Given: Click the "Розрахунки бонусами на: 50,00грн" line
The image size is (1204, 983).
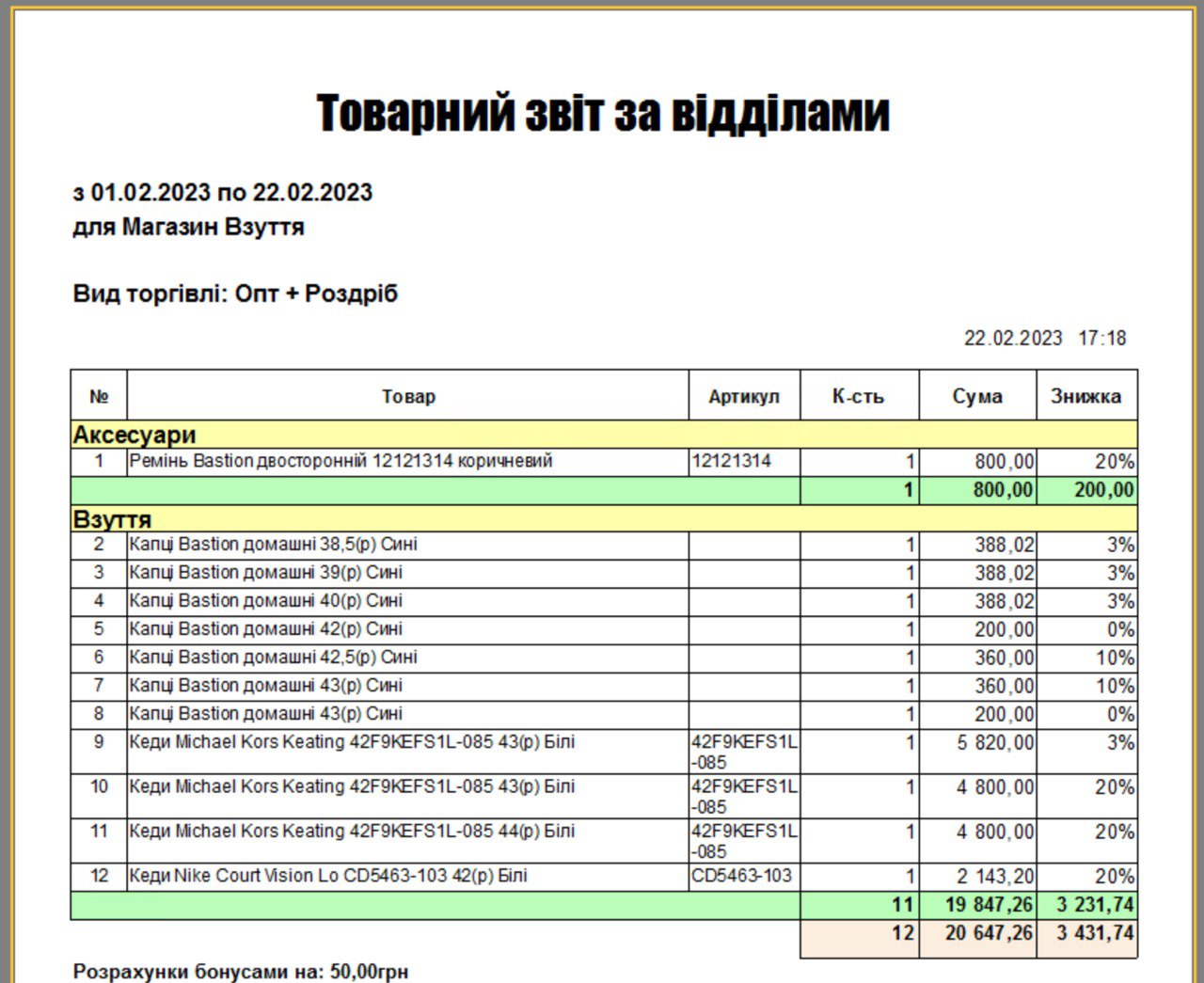Looking at the screenshot, I should (241, 971).
